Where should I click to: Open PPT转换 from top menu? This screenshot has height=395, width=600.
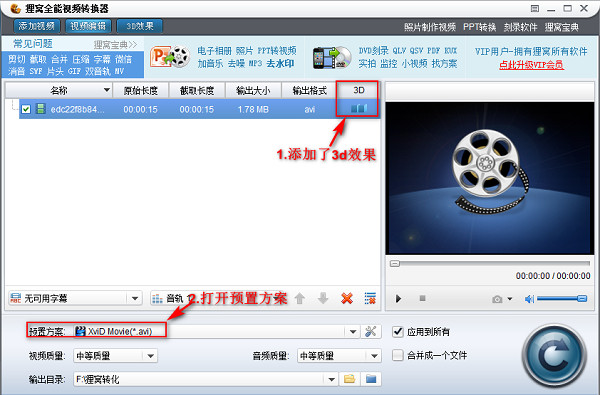[x=479, y=27]
